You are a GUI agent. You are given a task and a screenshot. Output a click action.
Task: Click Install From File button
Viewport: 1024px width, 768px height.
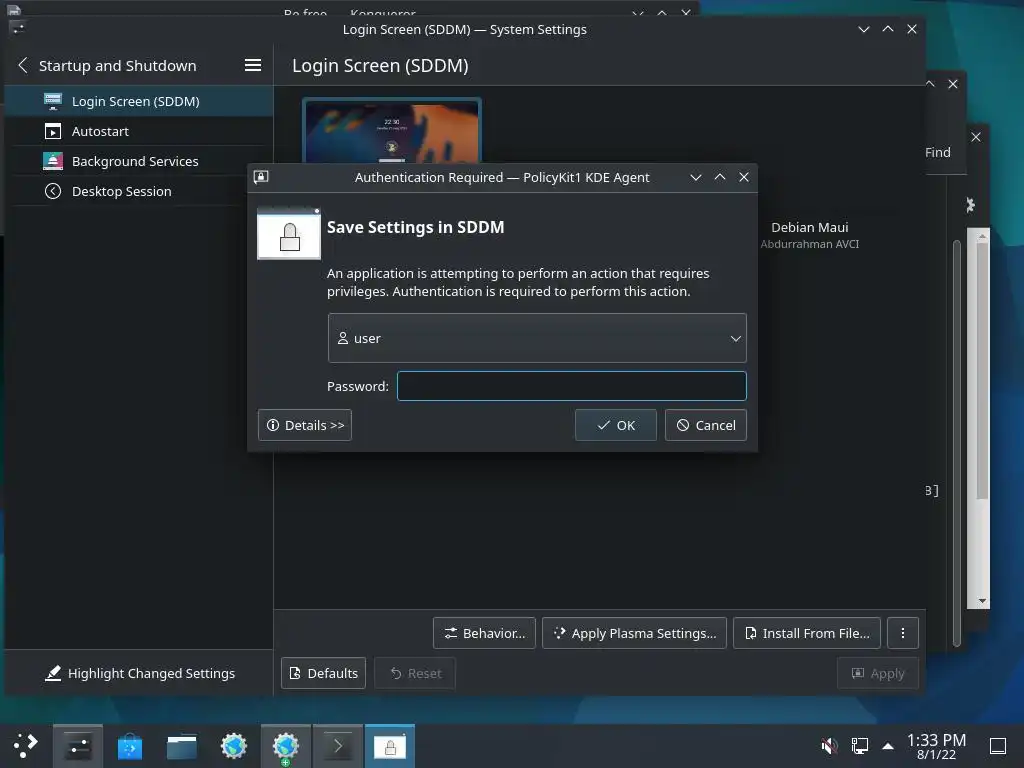click(807, 633)
